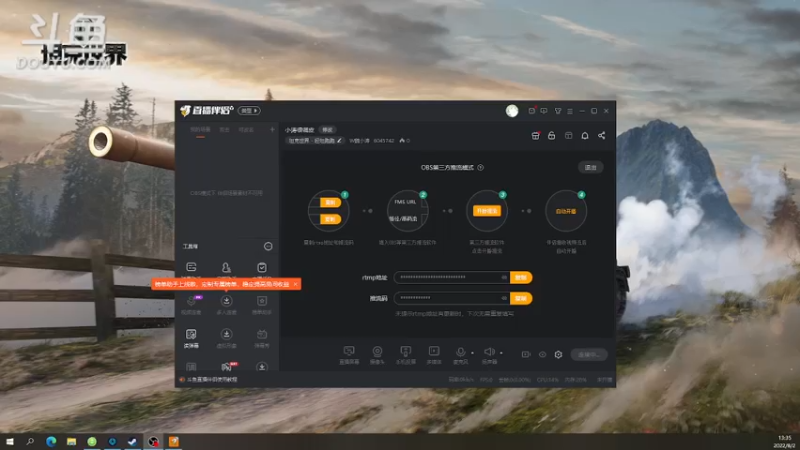
Task: Click the gray connecting status button
Action: tap(589, 354)
